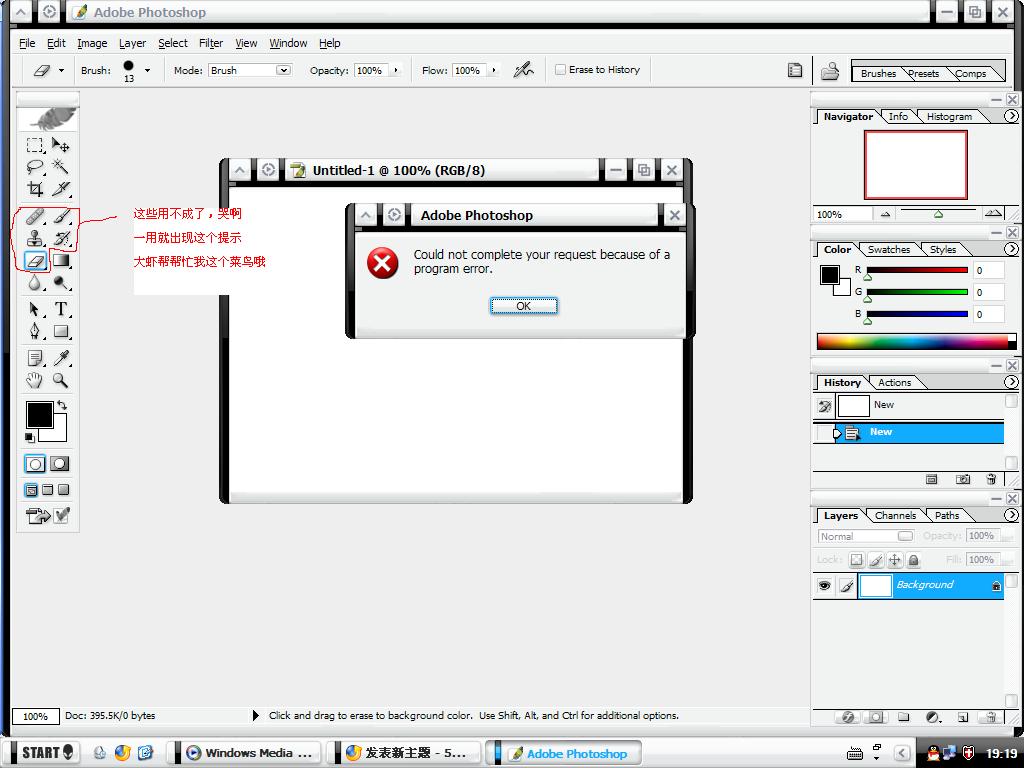Toggle Lock all in Layers panel

point(914,560)
